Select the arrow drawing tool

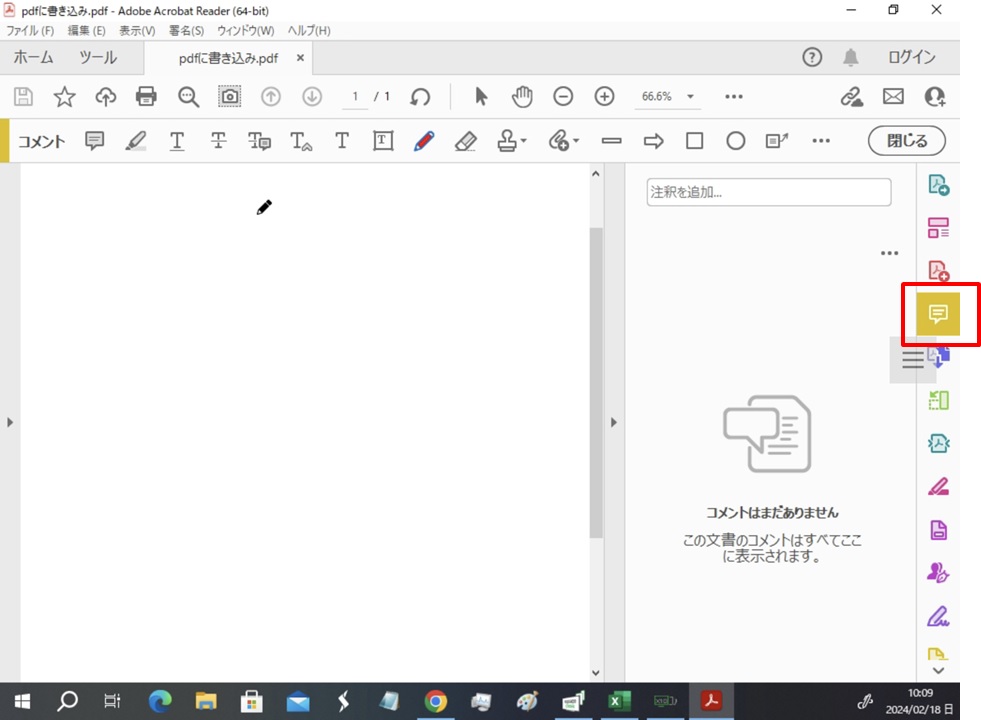tap(653, 141)
